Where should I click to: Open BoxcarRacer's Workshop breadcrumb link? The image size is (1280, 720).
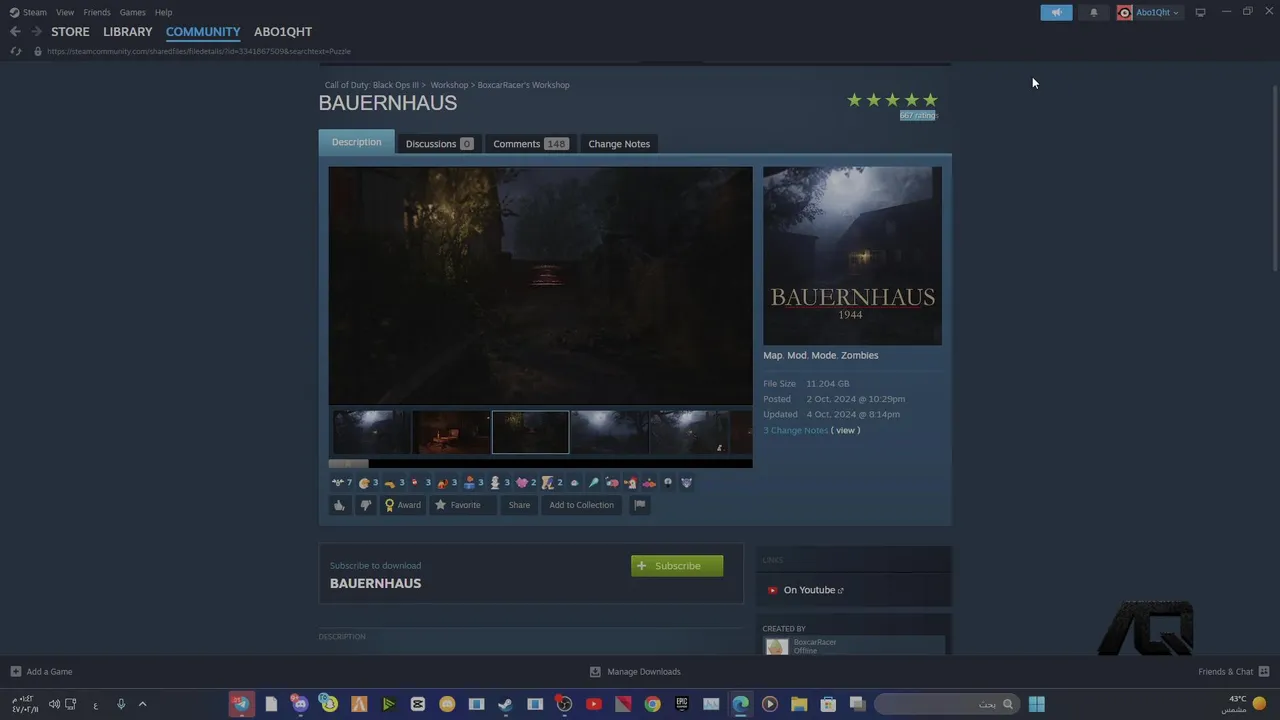pos(523,85)
